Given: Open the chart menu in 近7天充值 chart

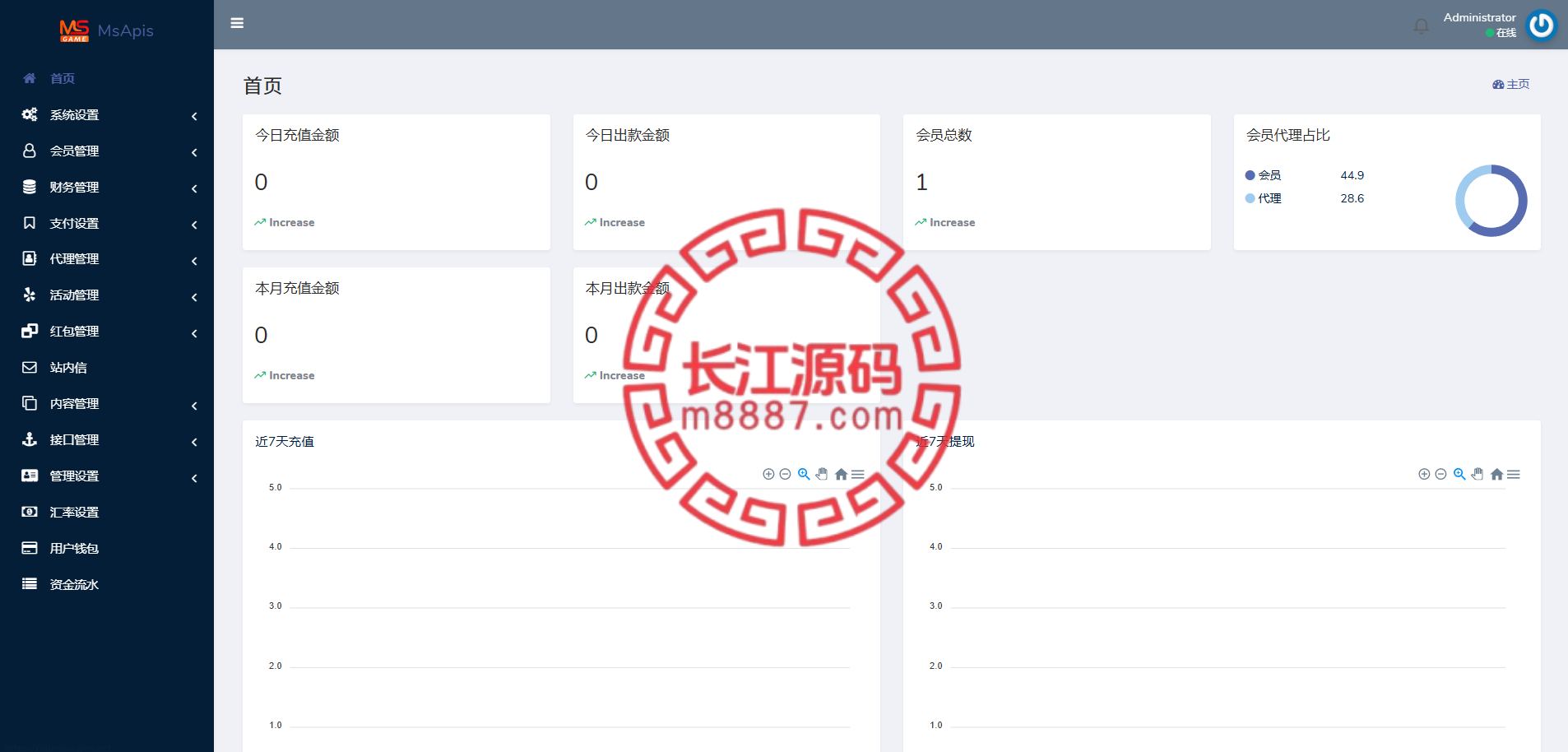Looking at the screenshot, I should pyautogui.click(x=858, y=474).
